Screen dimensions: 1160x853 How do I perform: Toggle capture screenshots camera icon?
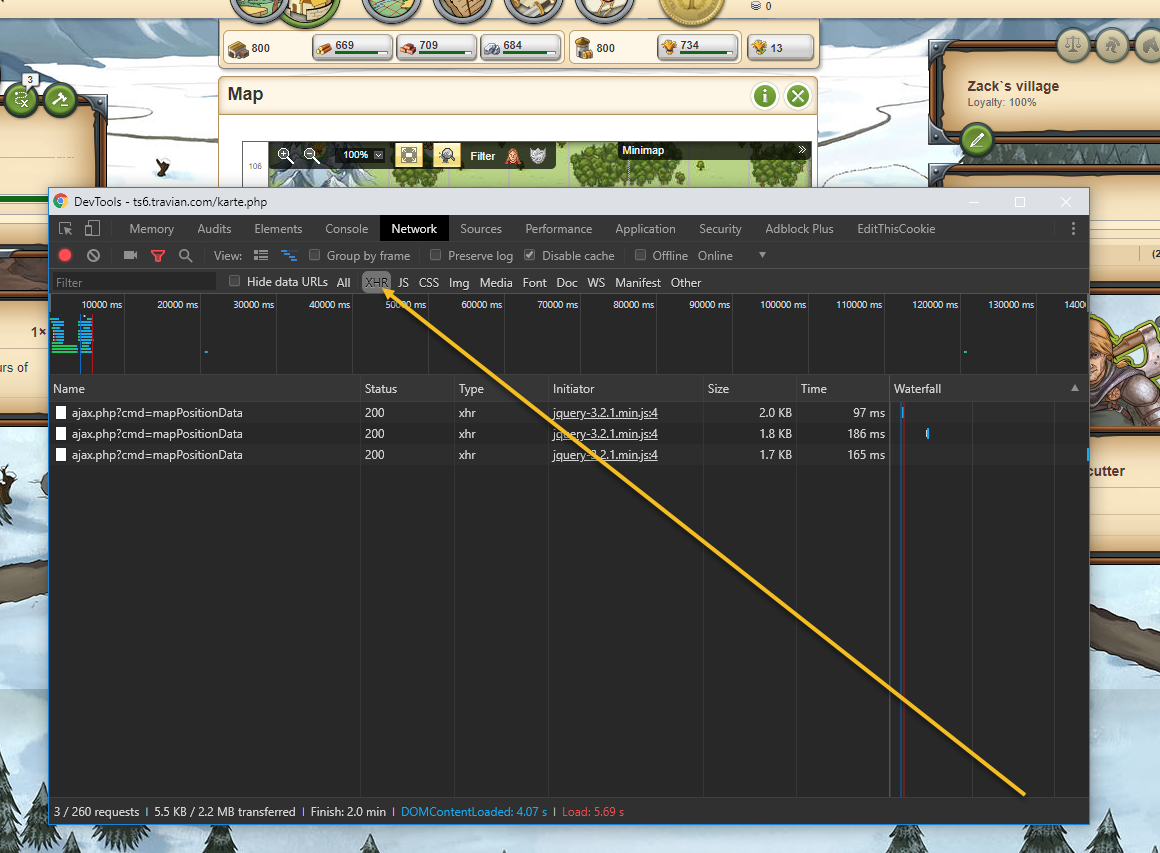[x=130, y=255]
